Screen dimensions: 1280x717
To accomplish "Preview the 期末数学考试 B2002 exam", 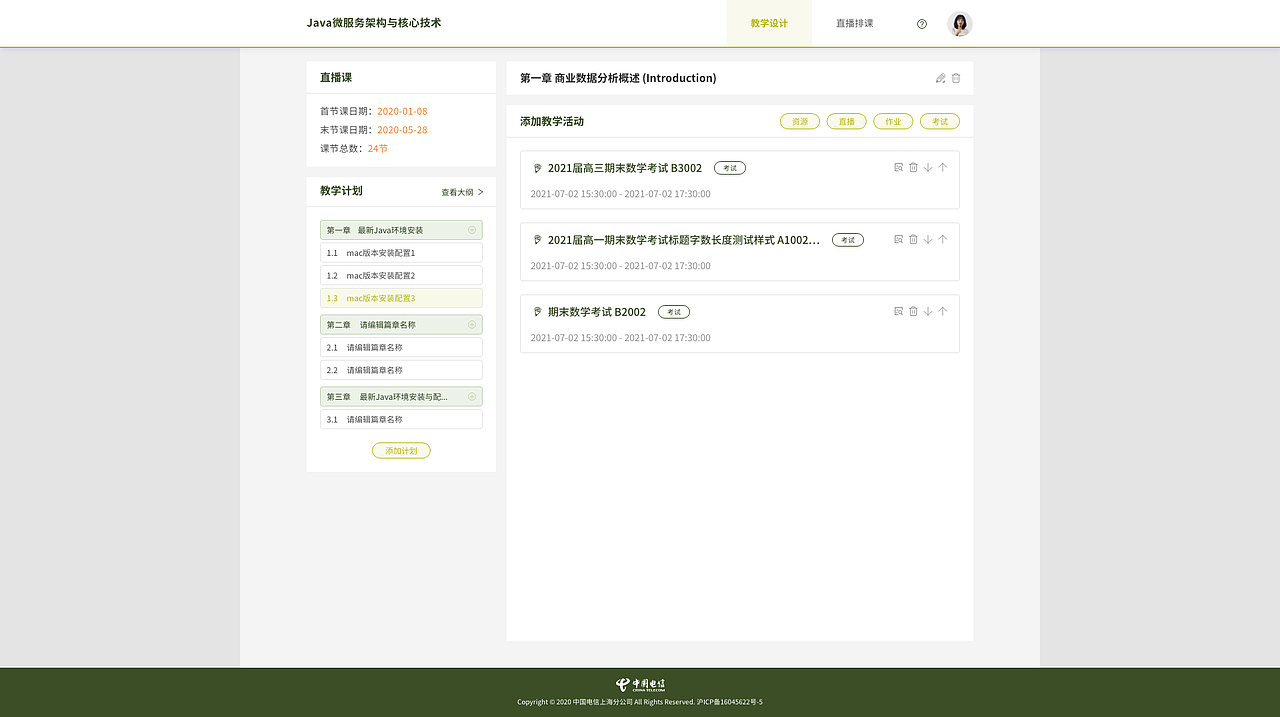I will coord(898,312).
